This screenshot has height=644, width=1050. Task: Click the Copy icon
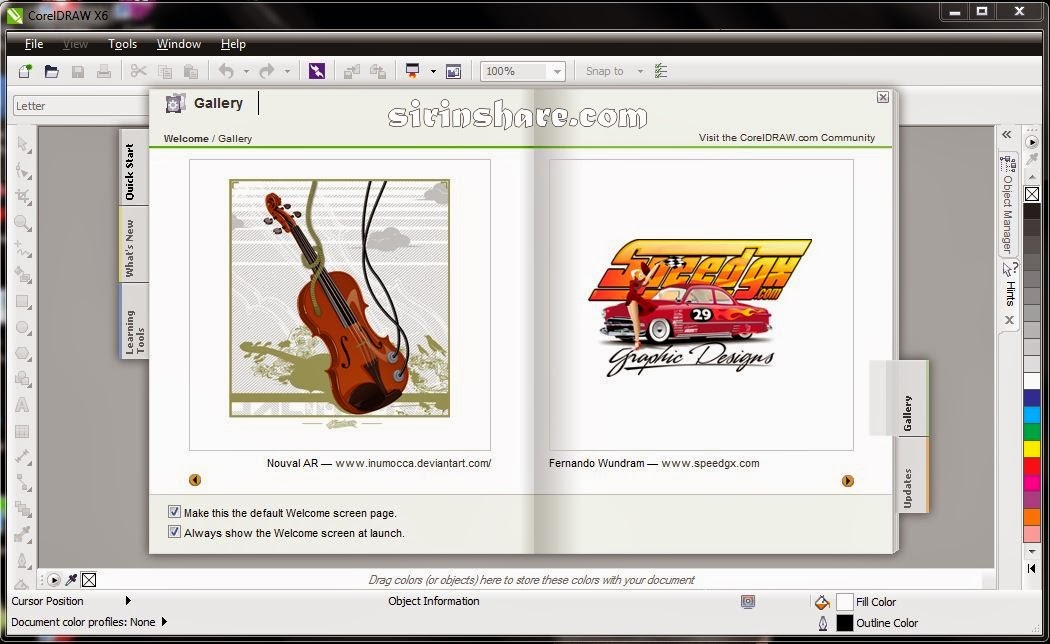165,71
